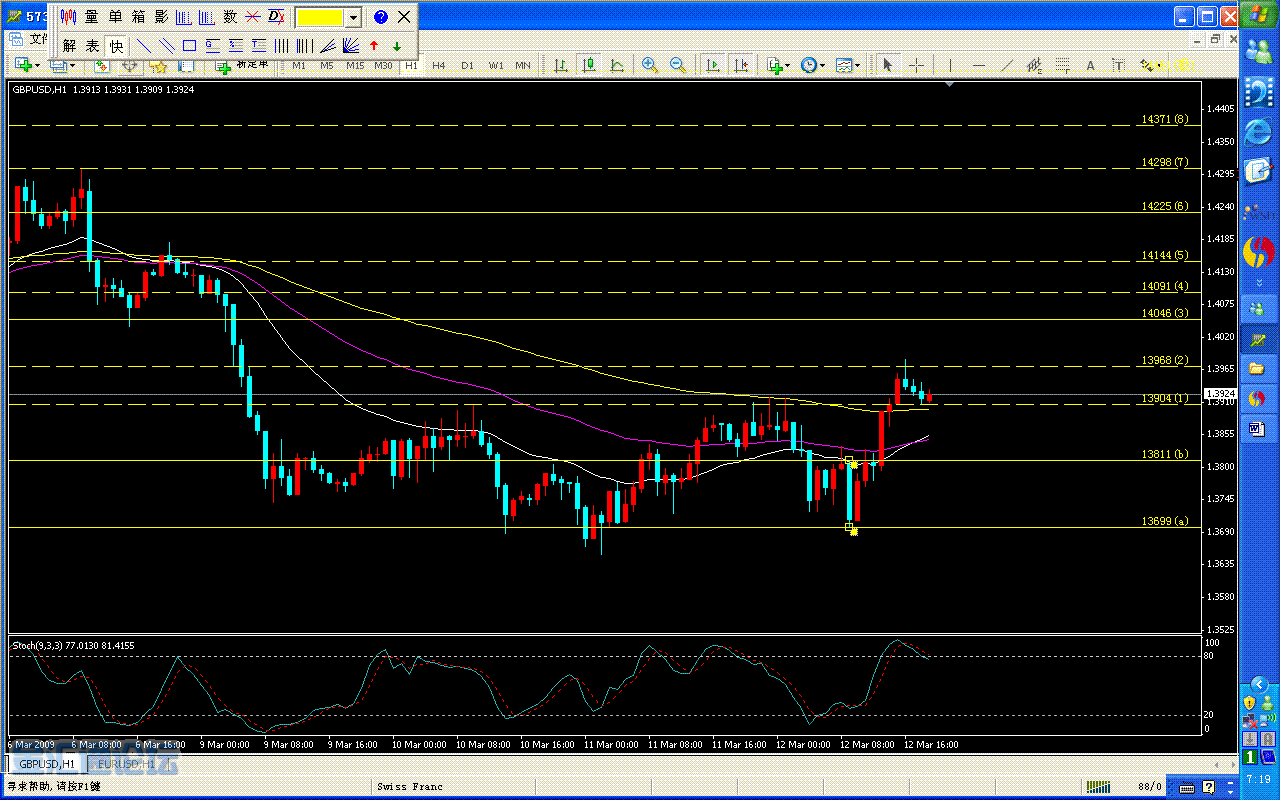Select the rectangle drawing tool
This screenshot has height=800, width=1280.
pyautogui.click(x=189, y=46)
